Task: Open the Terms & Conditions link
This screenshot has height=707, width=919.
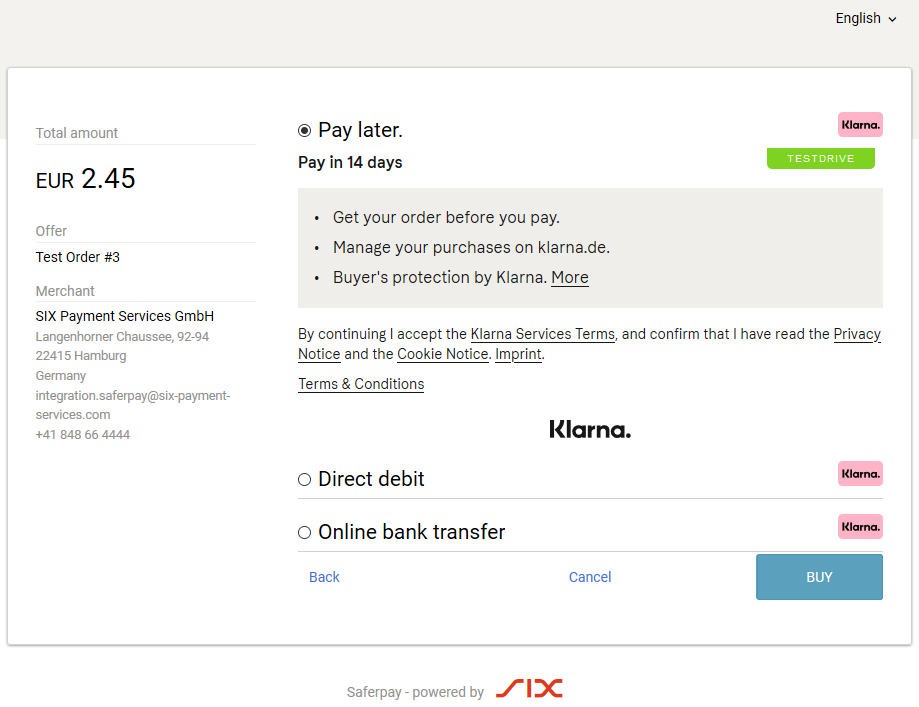Action: click(361, 384)
